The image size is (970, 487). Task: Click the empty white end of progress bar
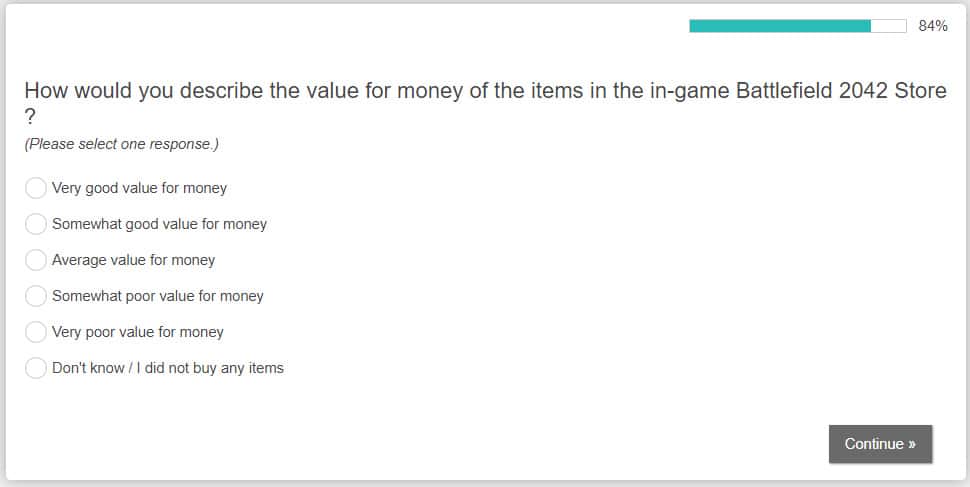click(x=889, y=26)
